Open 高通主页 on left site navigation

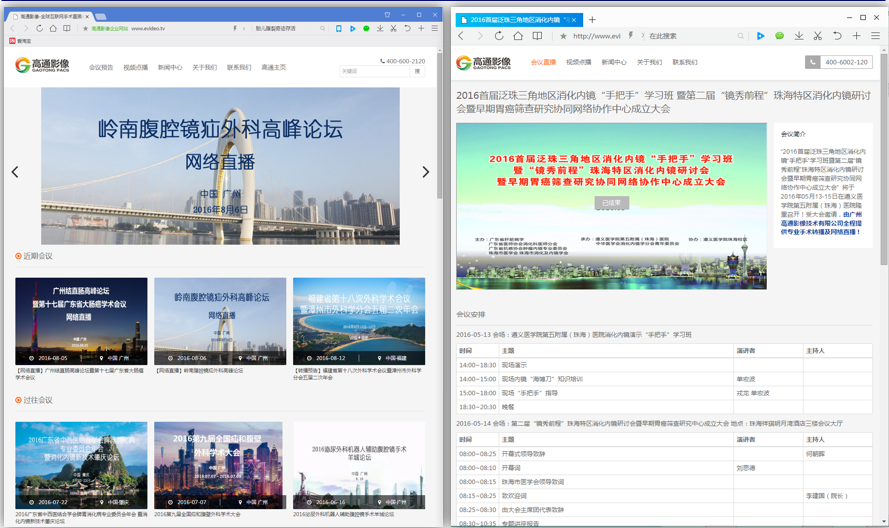274,67
